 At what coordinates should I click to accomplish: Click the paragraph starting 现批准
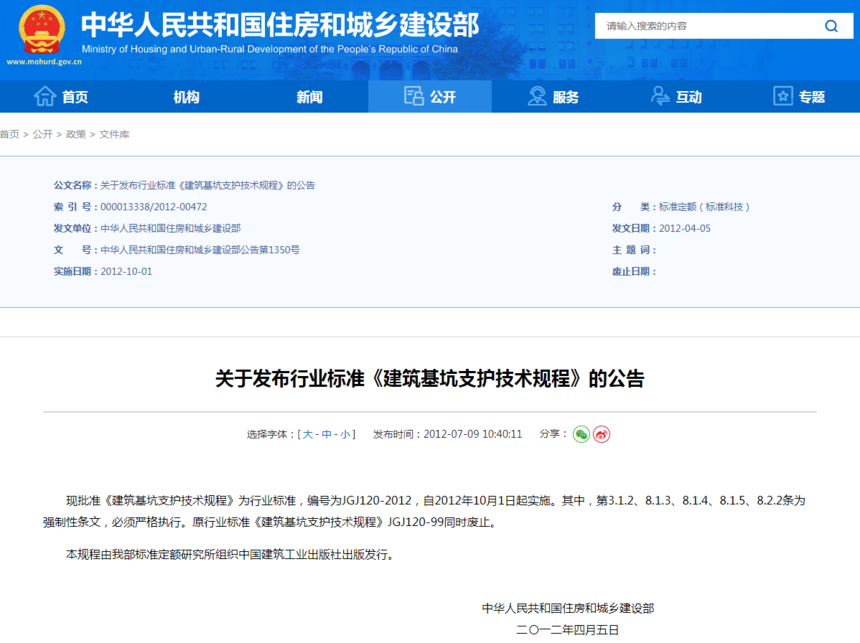tap(424, 511)
